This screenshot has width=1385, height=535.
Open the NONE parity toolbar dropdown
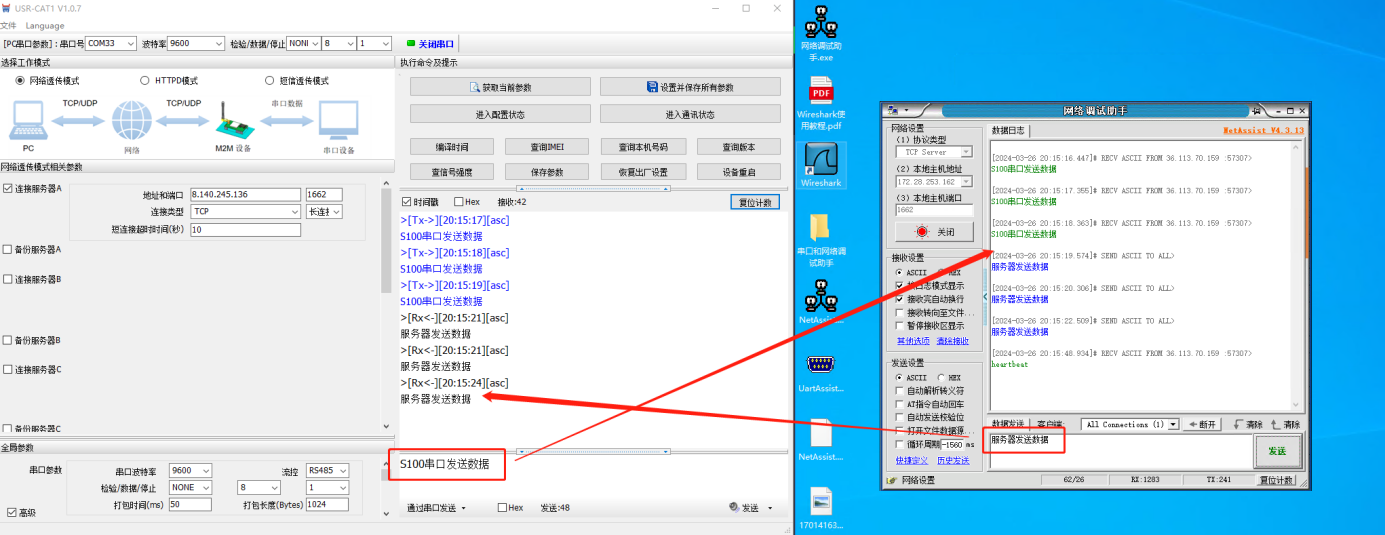point(303,44)
